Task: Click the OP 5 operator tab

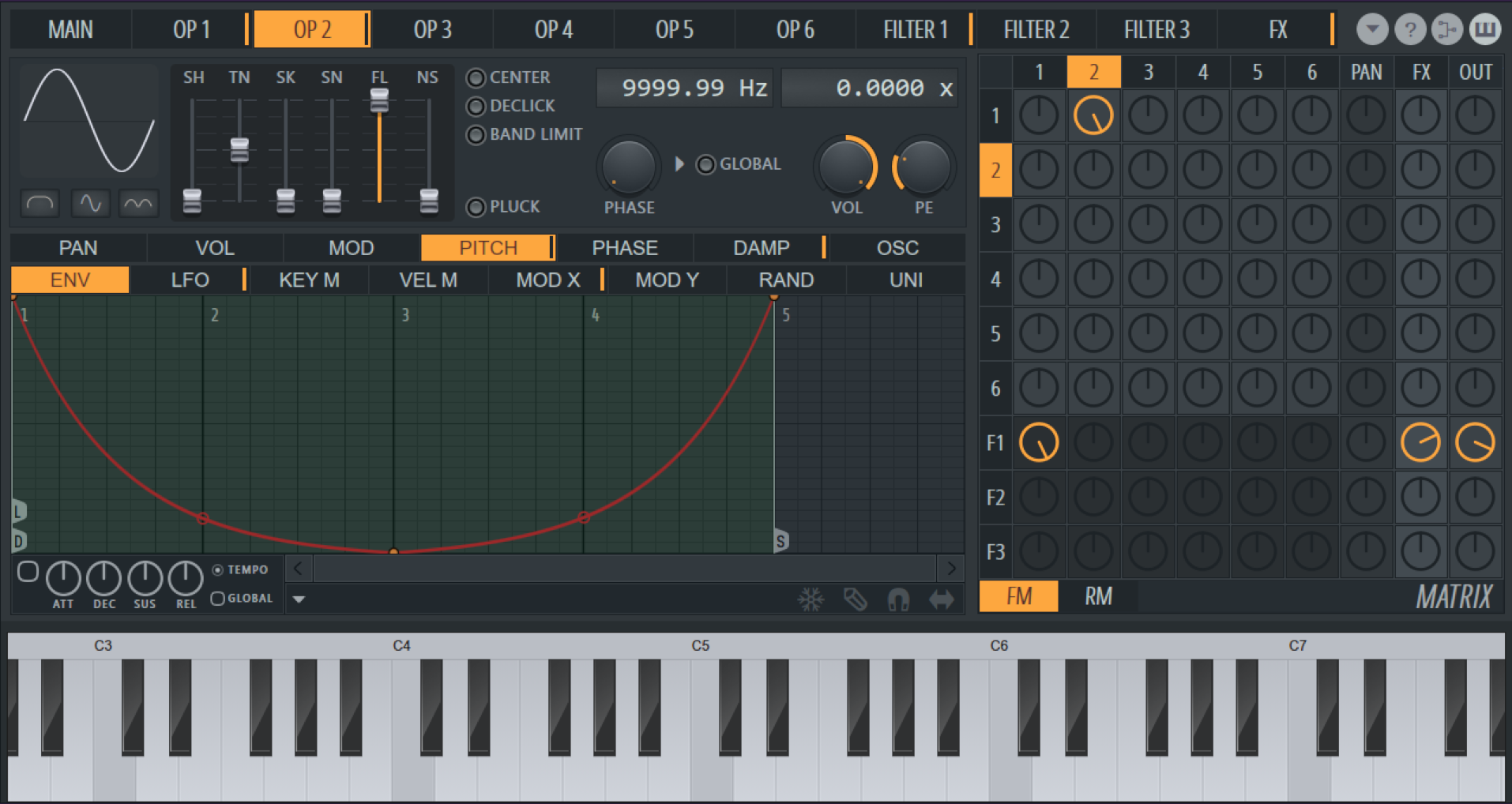Action: pos(674,30)
